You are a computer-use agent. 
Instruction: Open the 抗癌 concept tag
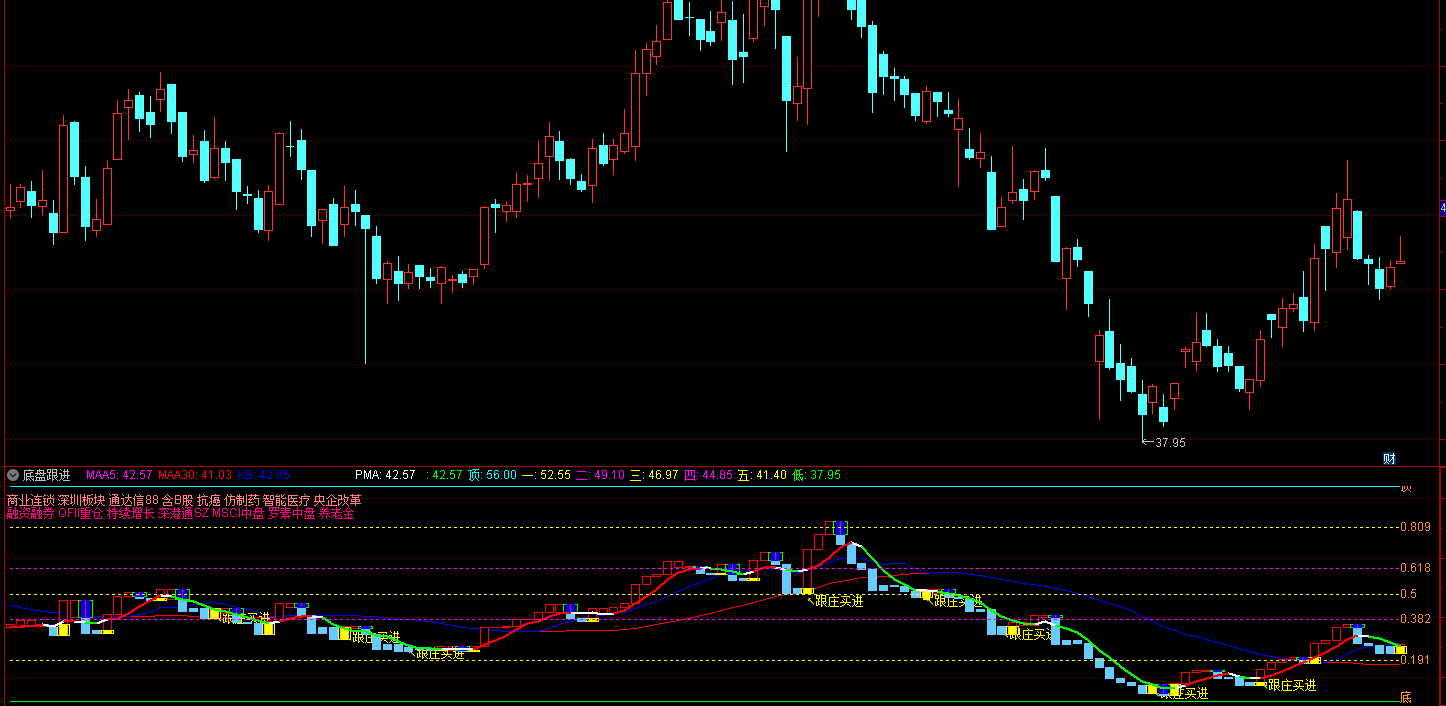point(208,500)
